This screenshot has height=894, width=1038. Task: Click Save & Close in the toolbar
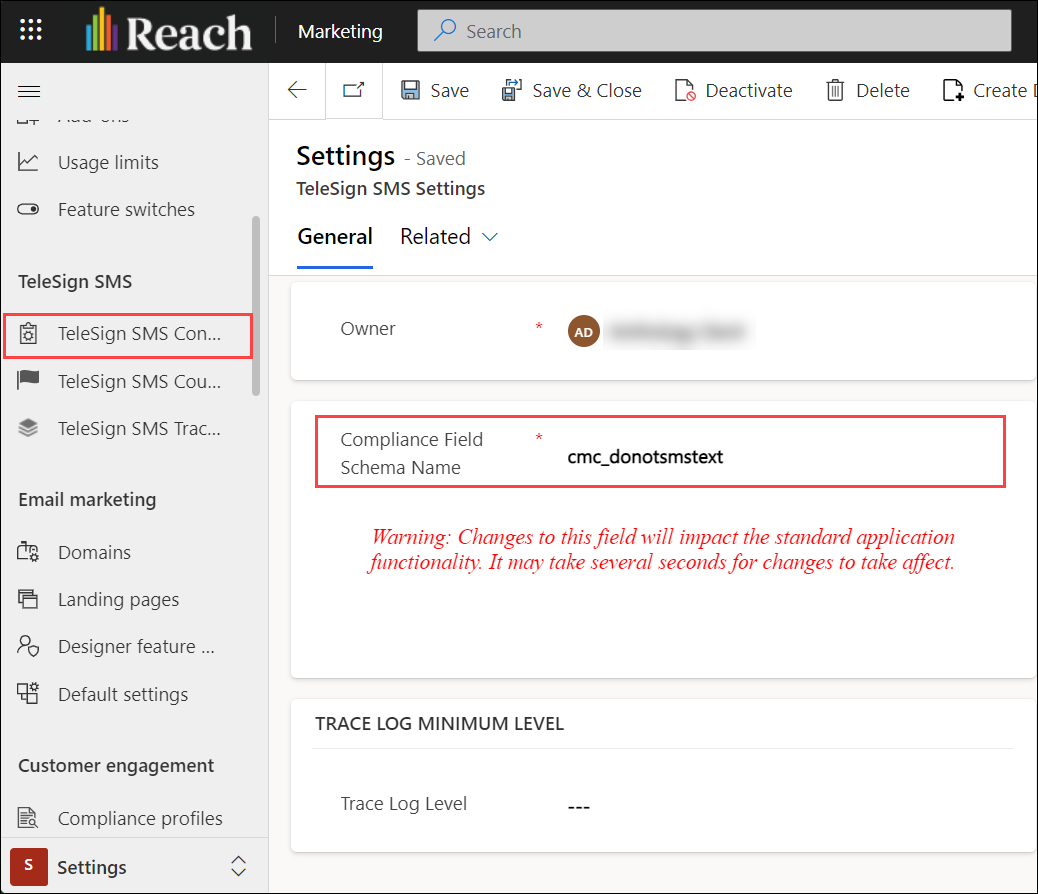coord(572,90)
